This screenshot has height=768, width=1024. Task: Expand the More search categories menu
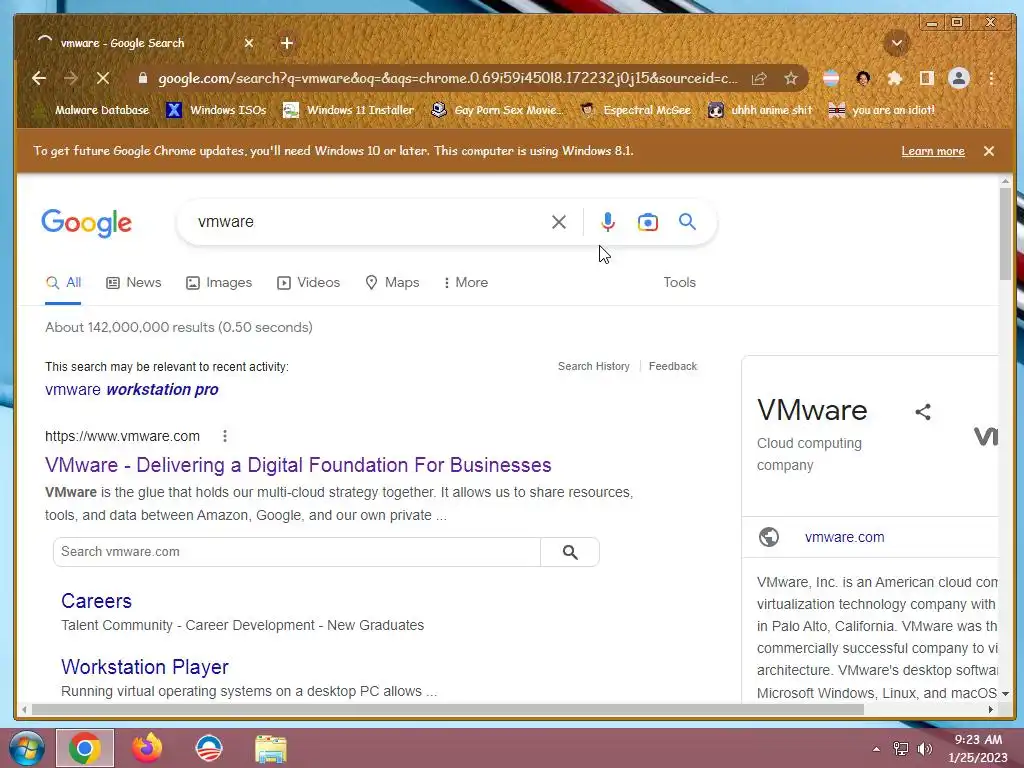tap(466, 283)
